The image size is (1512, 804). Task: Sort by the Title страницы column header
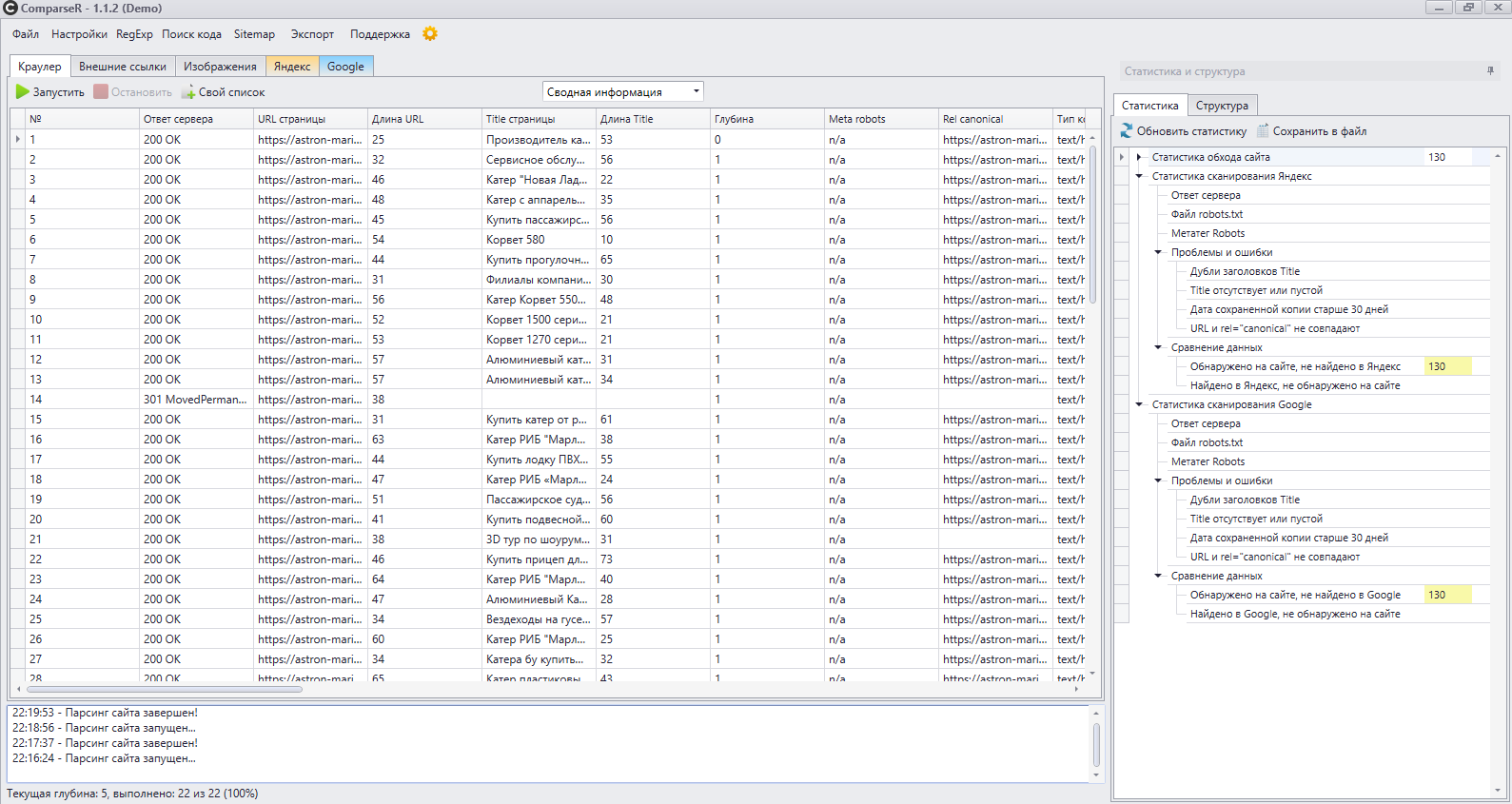point(539,119)
